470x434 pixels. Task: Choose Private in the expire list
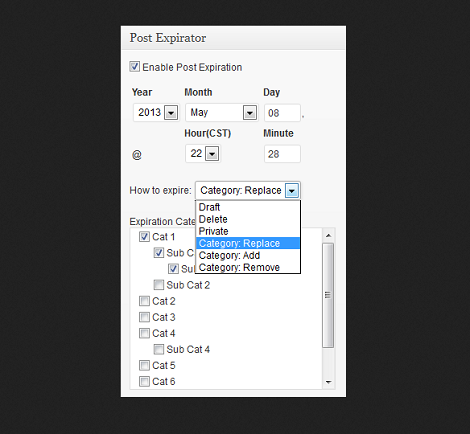click(248, 231)
